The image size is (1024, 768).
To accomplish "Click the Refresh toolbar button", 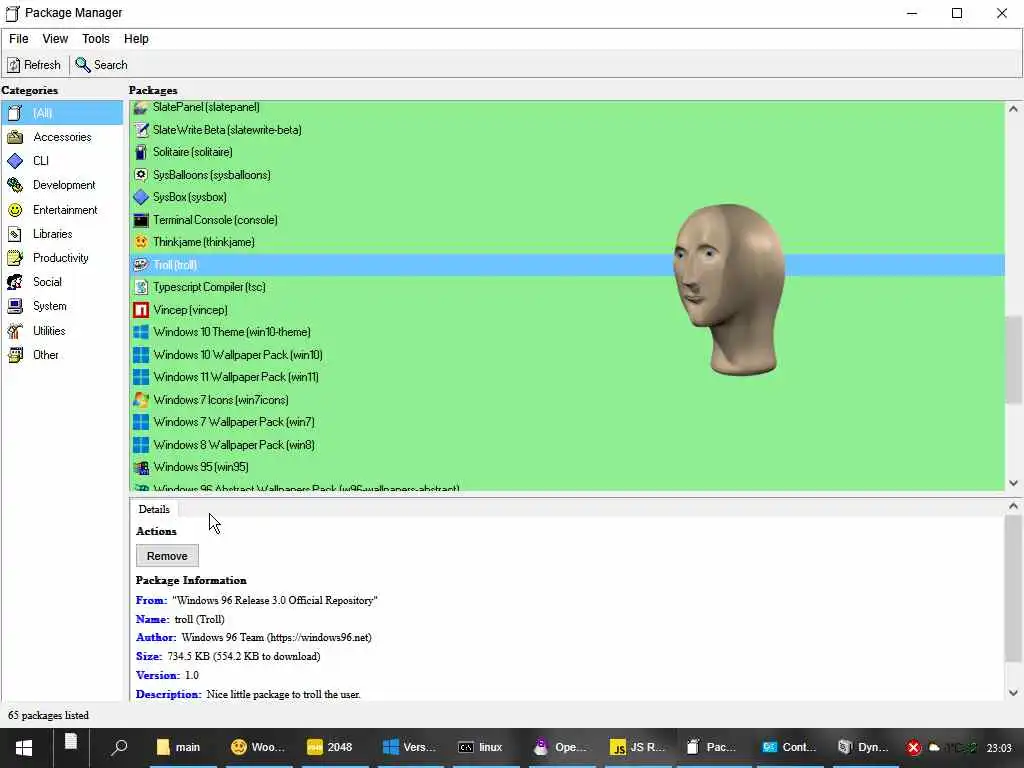I will coord(34,65).
